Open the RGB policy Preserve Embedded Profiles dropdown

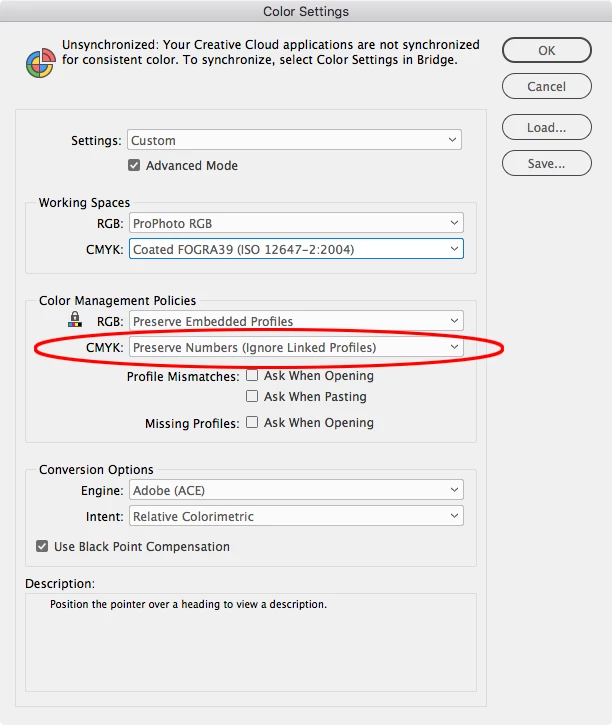point(296,321)
